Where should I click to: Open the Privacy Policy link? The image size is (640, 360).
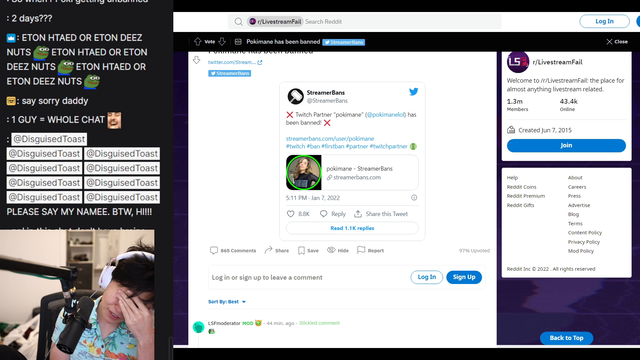(x=584, y=242)
